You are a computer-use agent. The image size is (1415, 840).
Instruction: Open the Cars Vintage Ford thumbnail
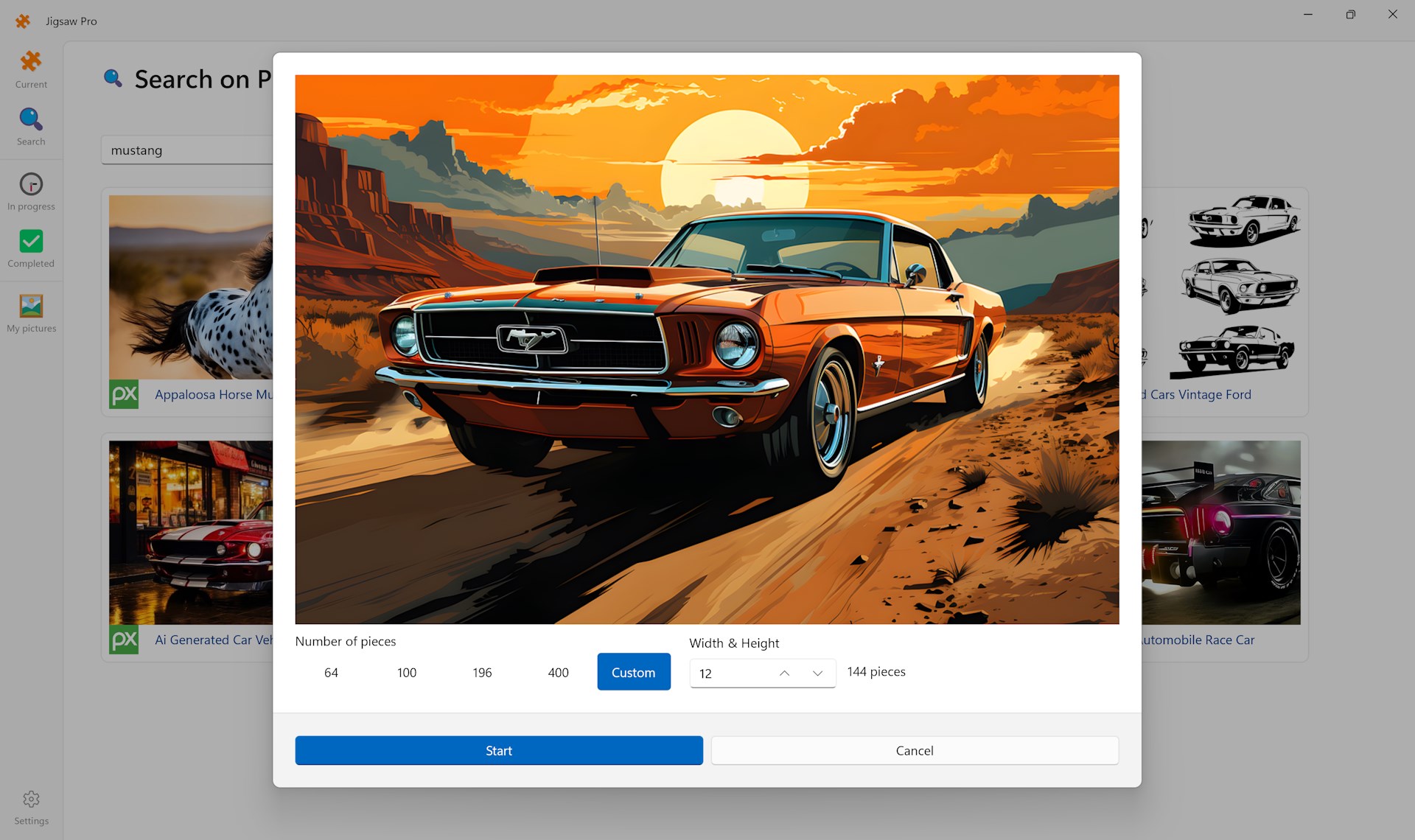(x=1223, y=287)
